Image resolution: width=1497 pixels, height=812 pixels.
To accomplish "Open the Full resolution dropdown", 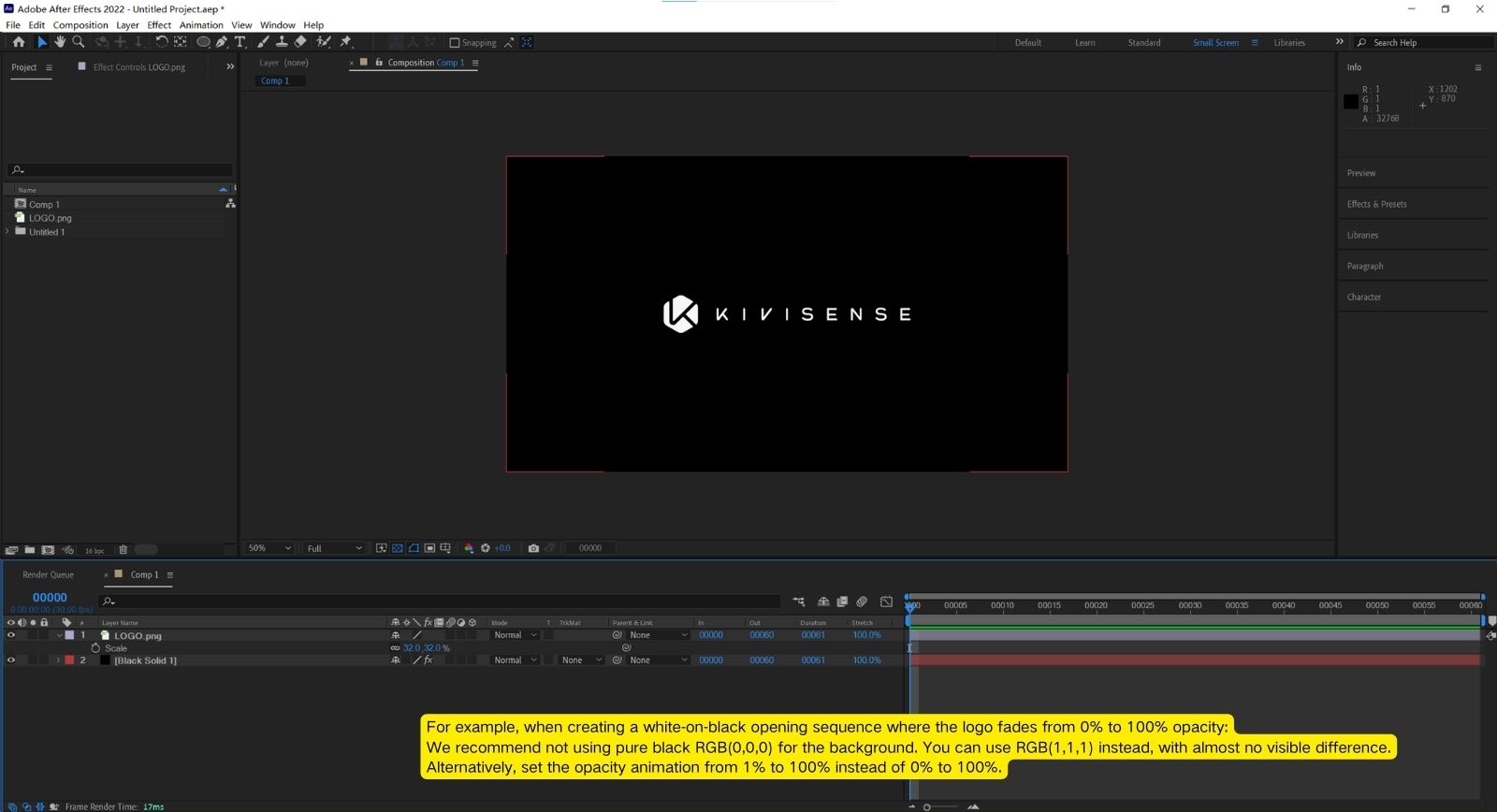I will (334, 548).
